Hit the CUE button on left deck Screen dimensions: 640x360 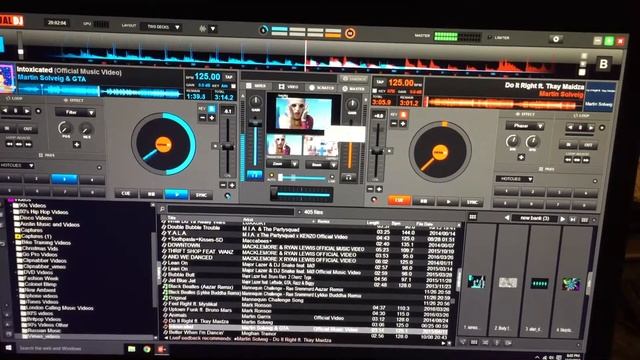click(x=126, y=193)
